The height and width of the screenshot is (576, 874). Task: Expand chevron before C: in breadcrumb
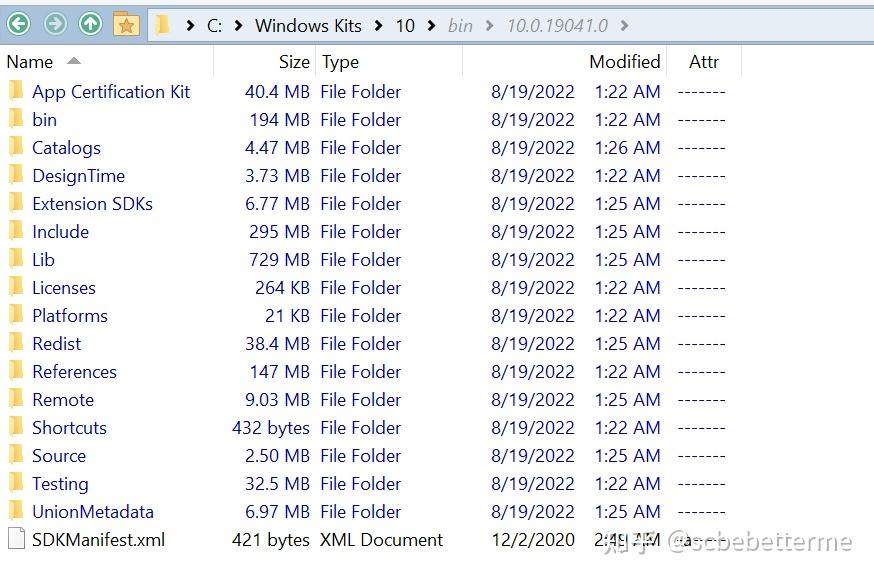tap(191, 26)
